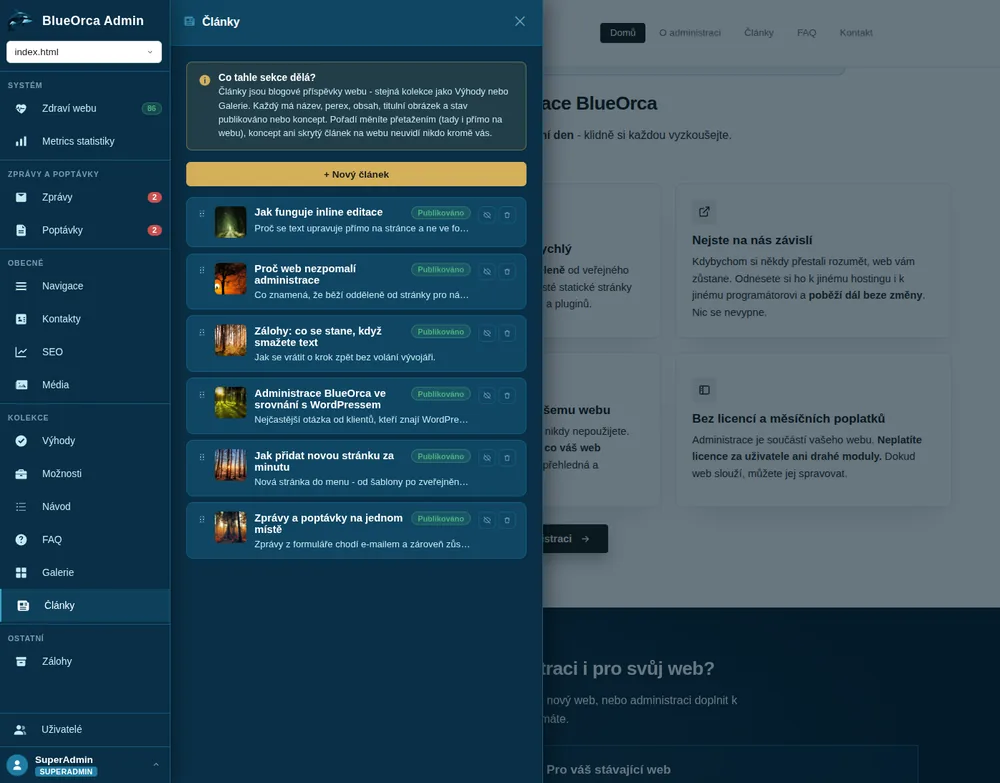Click layout icon above 'Bez licencí a měsíčních poplatků'

[704, 390]
